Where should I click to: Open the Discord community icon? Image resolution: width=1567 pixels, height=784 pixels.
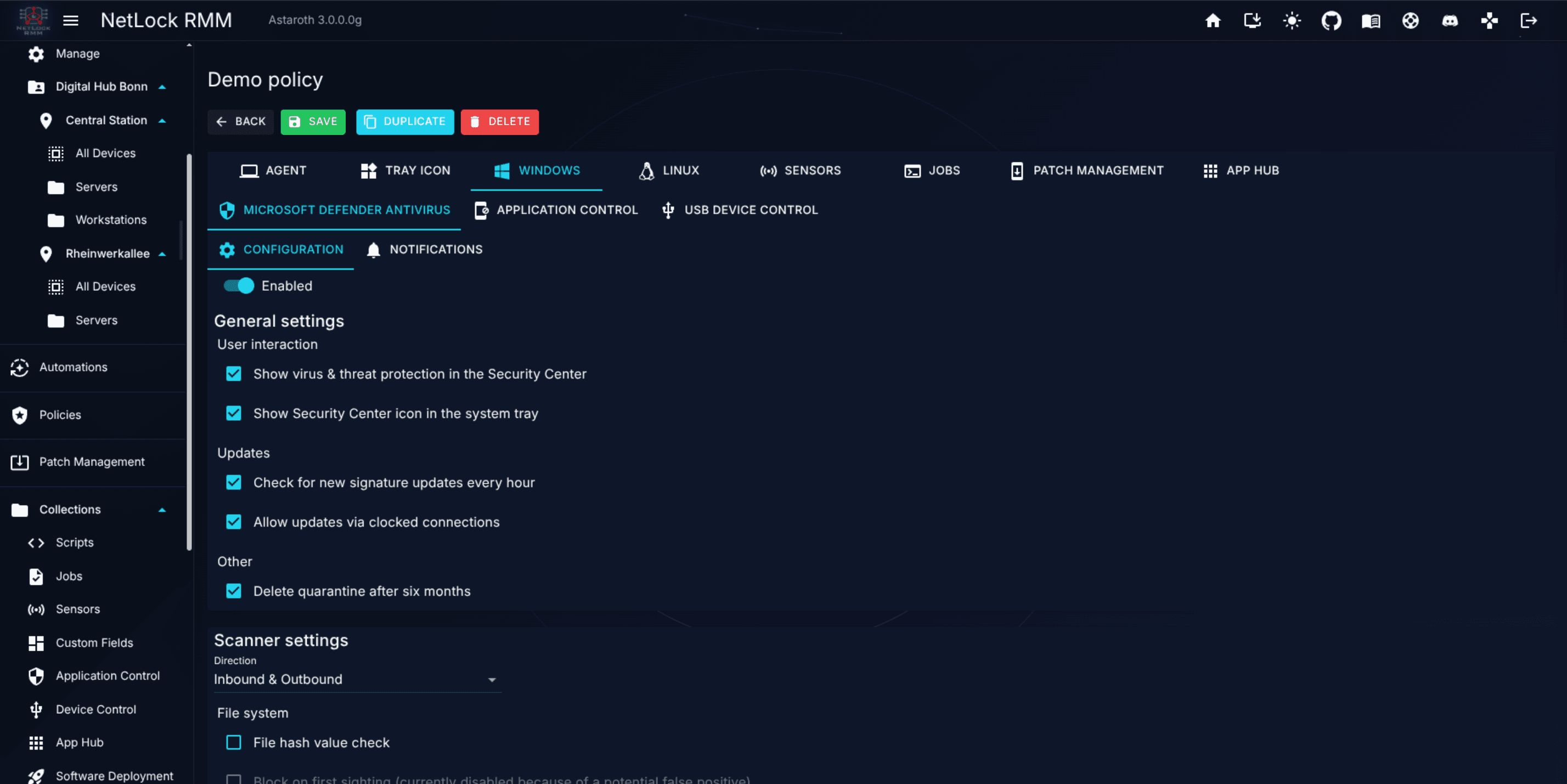pyautogui.click(x=1450, y=21)
